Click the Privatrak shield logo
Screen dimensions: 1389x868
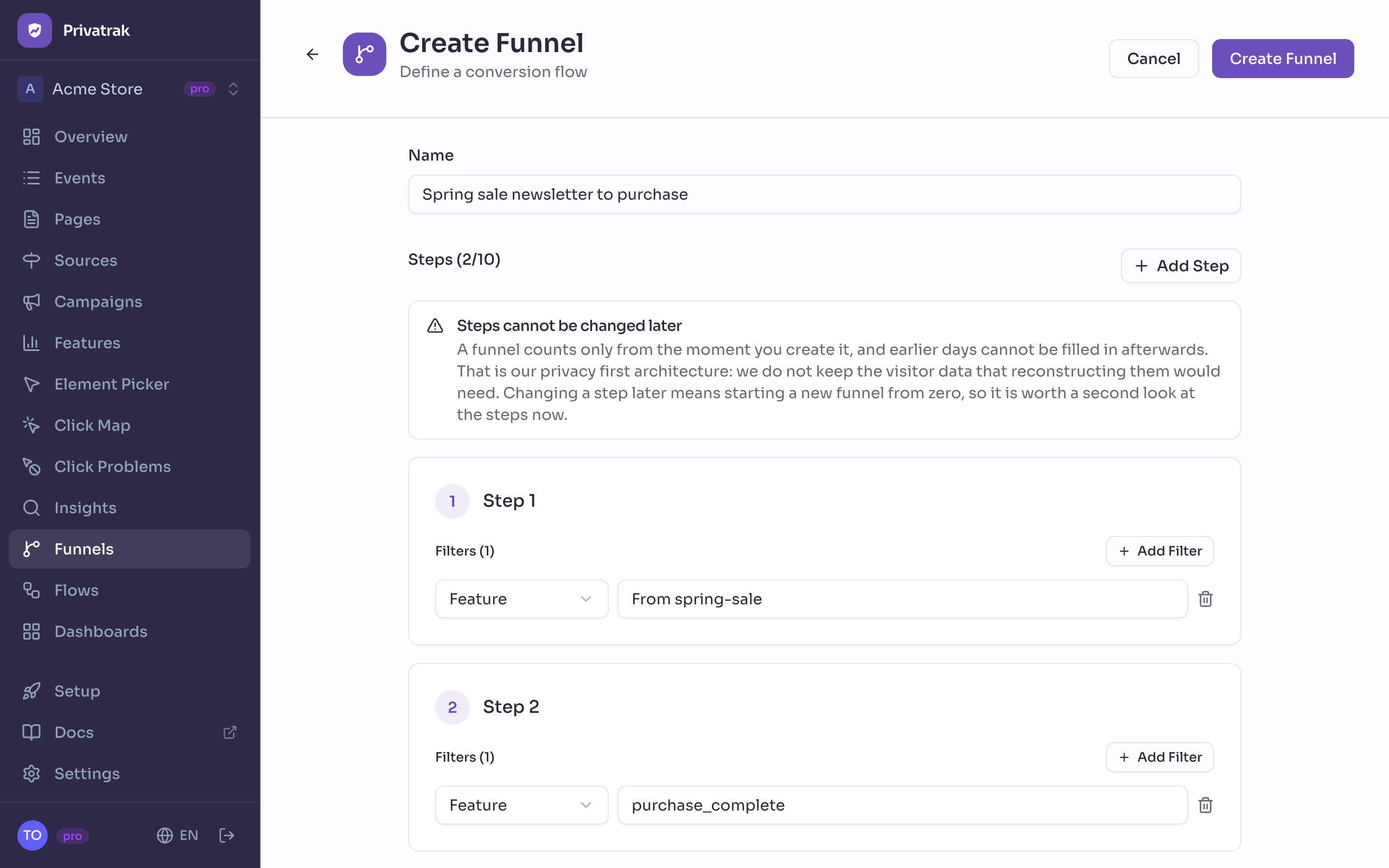click(x=34, y=30)
